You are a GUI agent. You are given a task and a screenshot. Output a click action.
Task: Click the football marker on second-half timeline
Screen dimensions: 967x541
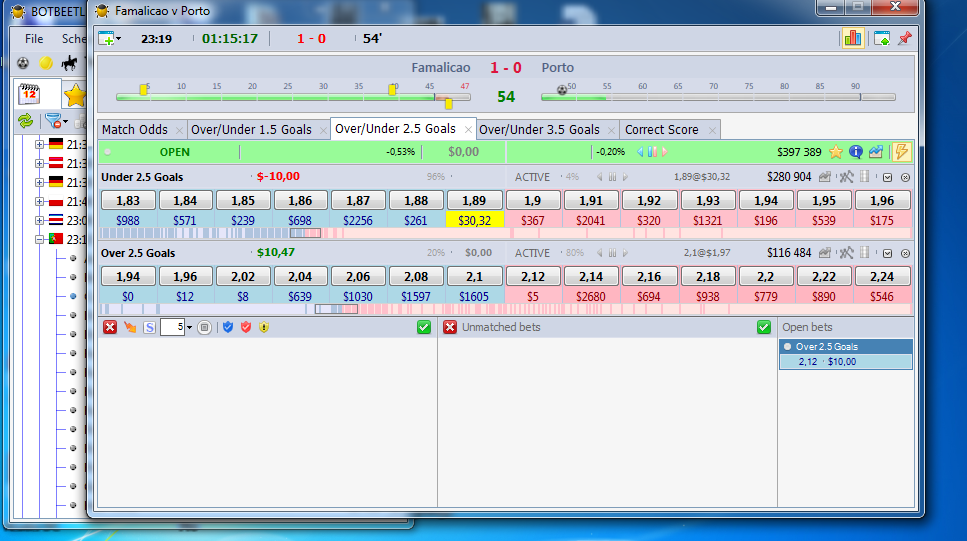(562, 90)
